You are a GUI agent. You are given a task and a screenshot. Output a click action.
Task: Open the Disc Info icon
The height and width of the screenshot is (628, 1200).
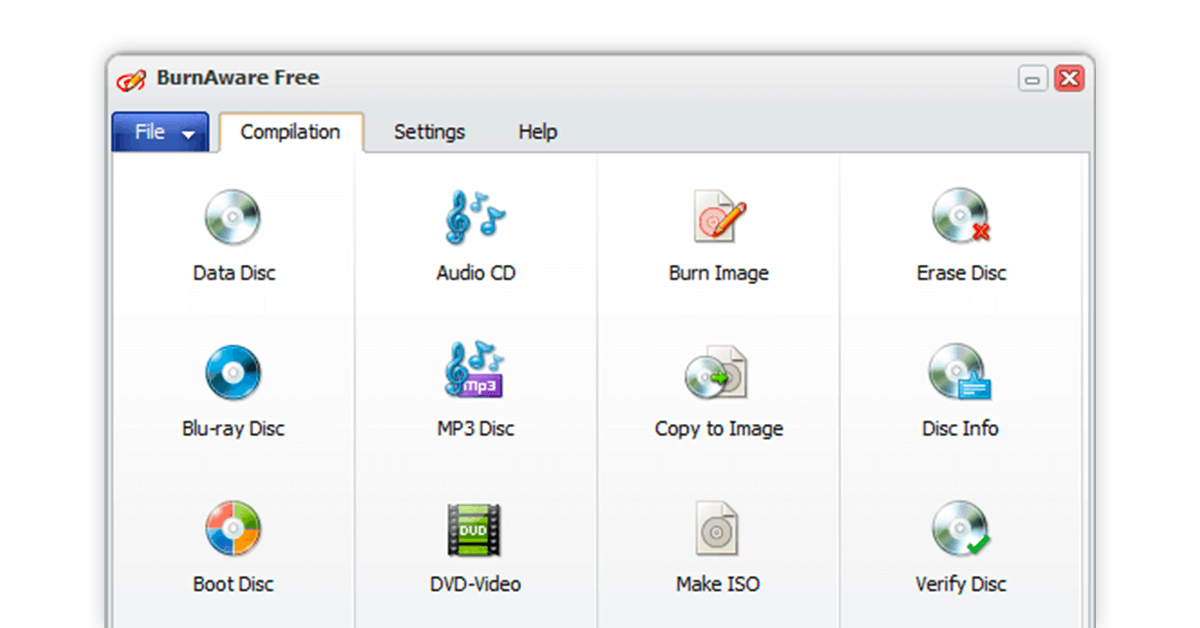tap(960, 373)
